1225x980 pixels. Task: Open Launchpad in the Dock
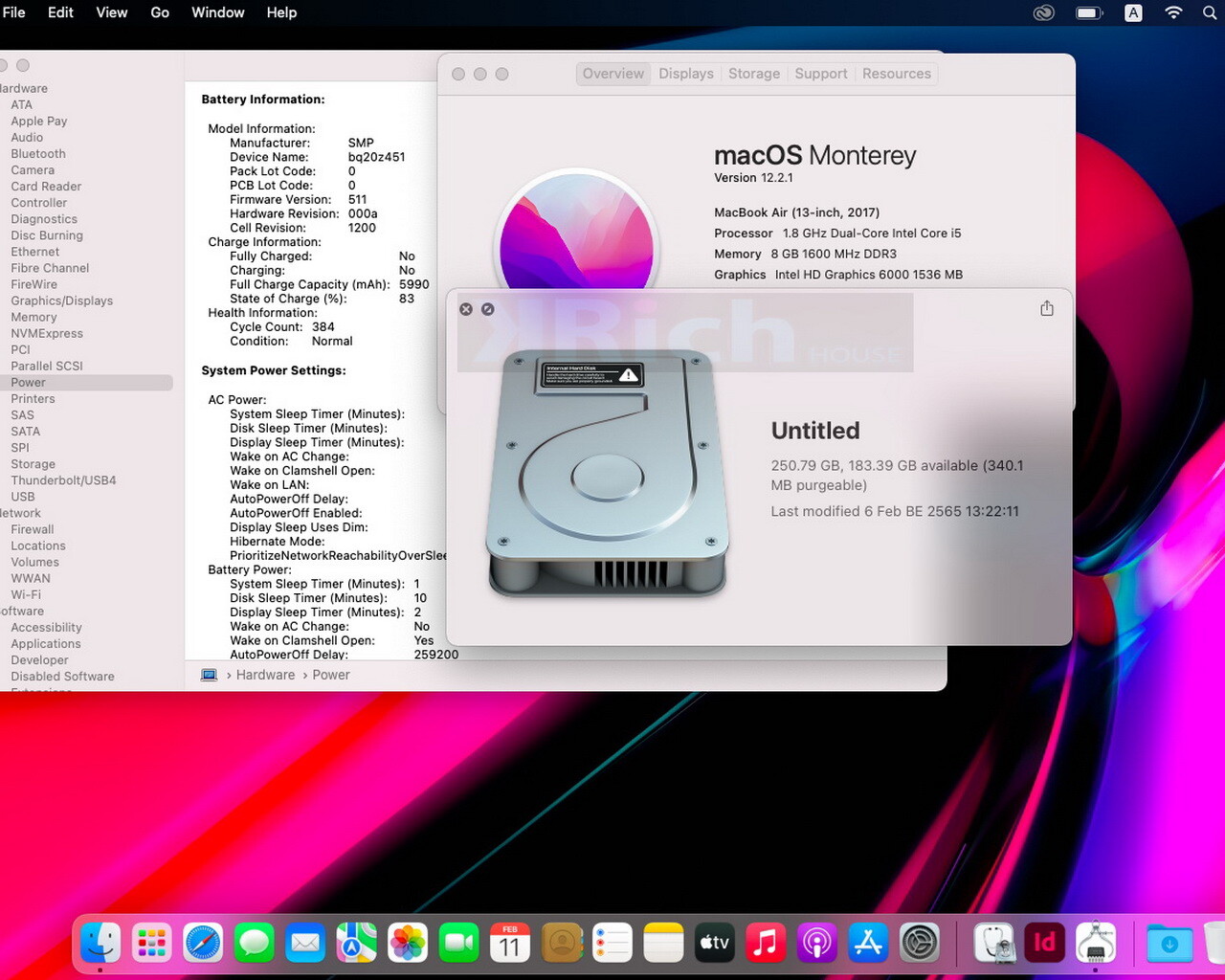pos(152,943)
